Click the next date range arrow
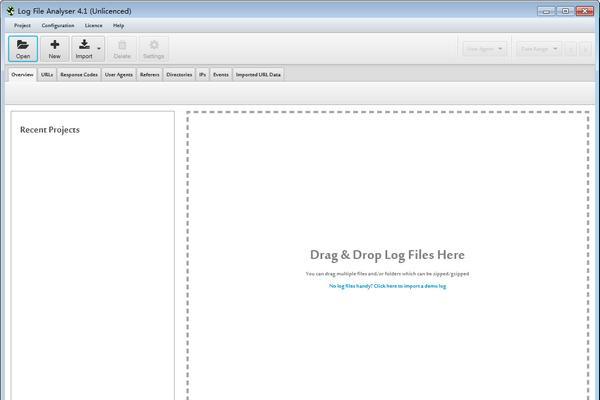This screenshot has height=400, width=600. (x=585, y=49)
